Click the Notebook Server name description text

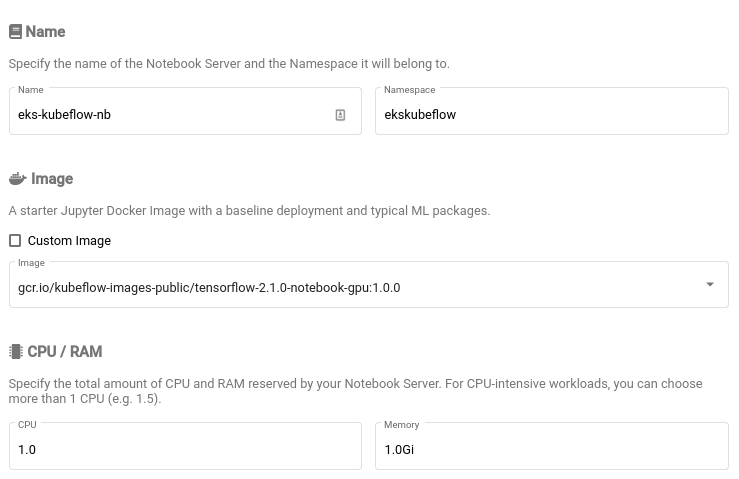point(229,64)
